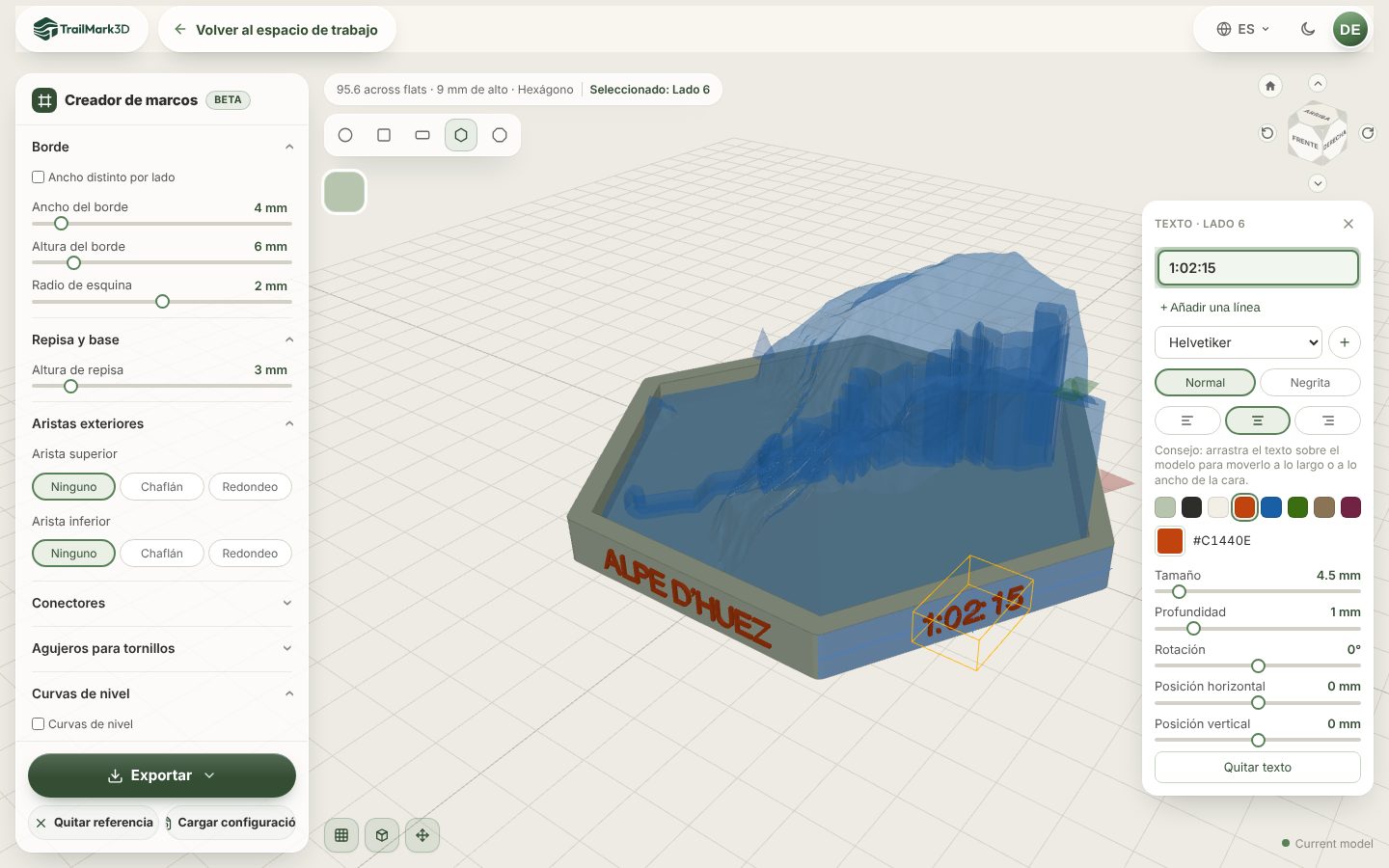This screenshot has width=1389, height=868.
Task: Set Arista superior to Ninguno
Action: [x=74, y=487]
